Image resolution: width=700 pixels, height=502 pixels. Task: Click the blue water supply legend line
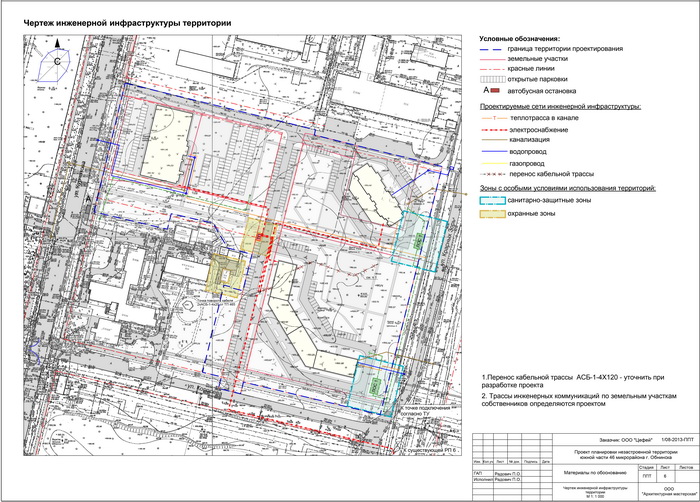click(x=494, y=152)
